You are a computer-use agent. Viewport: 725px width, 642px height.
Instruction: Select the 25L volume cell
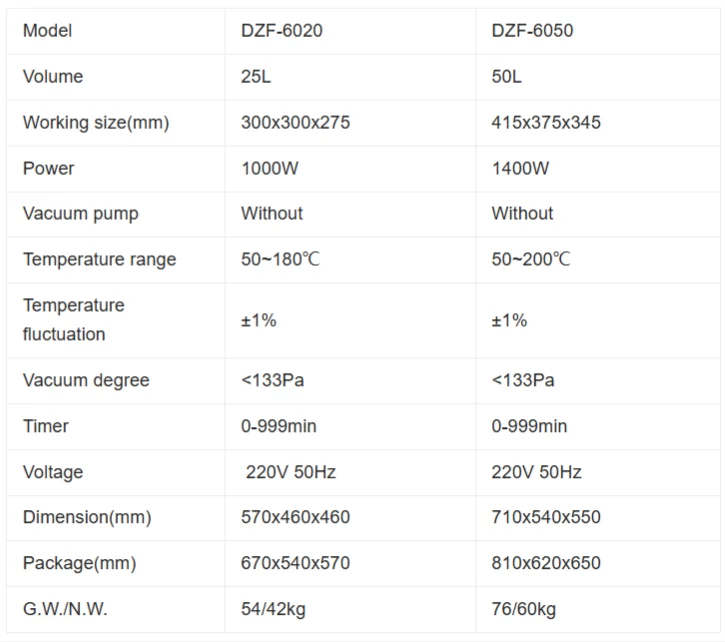point(257,77)
